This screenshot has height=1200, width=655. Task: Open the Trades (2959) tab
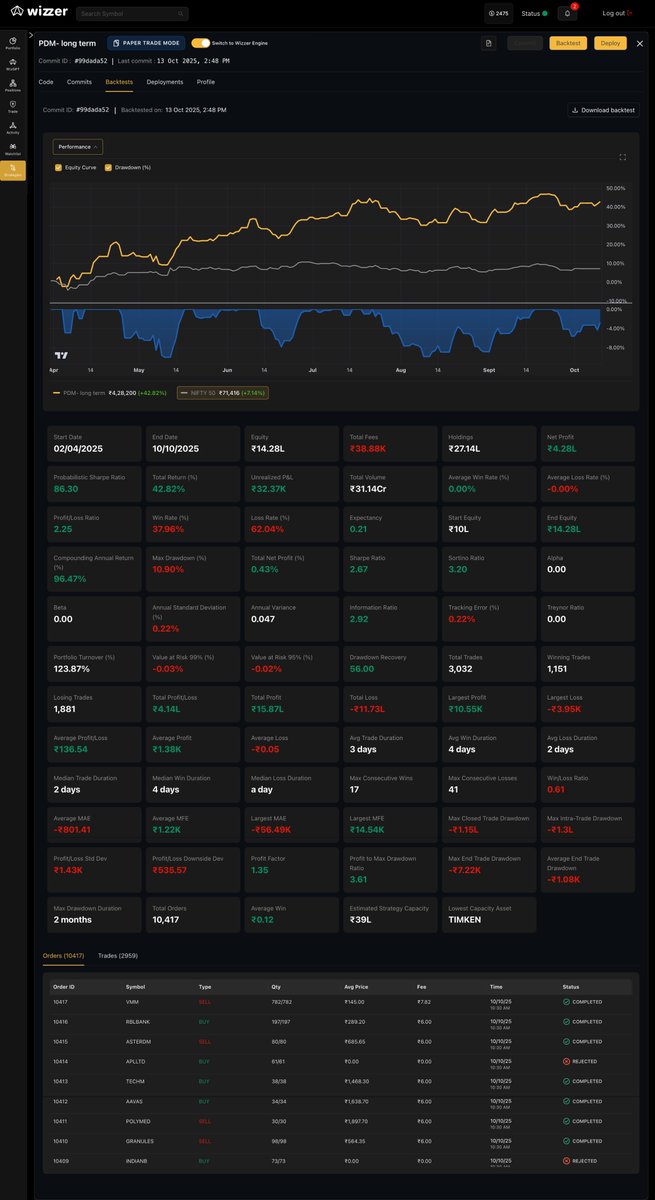click(118, 956)
